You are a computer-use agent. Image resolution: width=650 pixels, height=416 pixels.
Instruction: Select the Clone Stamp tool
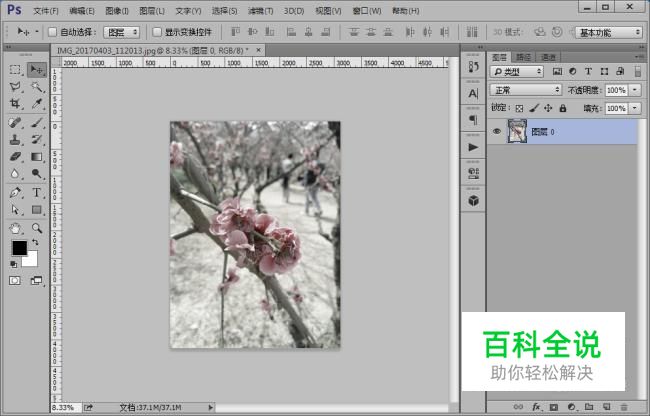(x=15, y=140)
